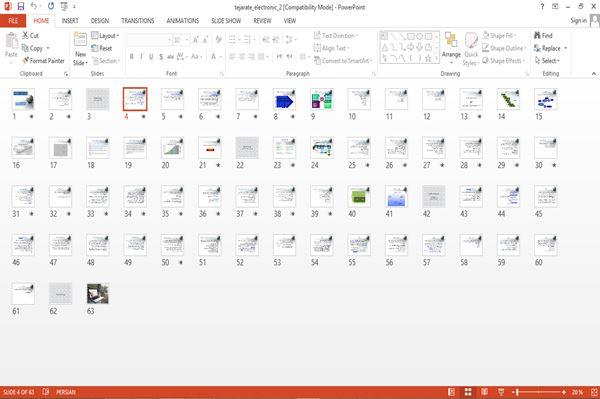This screenshot has width=600, height=399.
Task: Click the Repeat/Redo icon in Quick Access Toolbar
Action: pyautogui.click(x=51, y=6)
